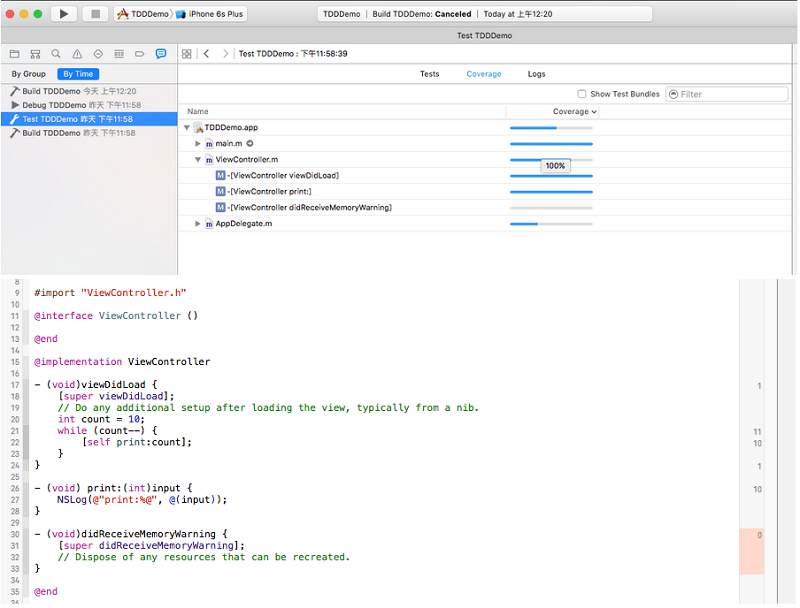Collapse the TDDDemo.app tree node
The width and height of the screenshot is (800, 608).
tap(187, 128)
